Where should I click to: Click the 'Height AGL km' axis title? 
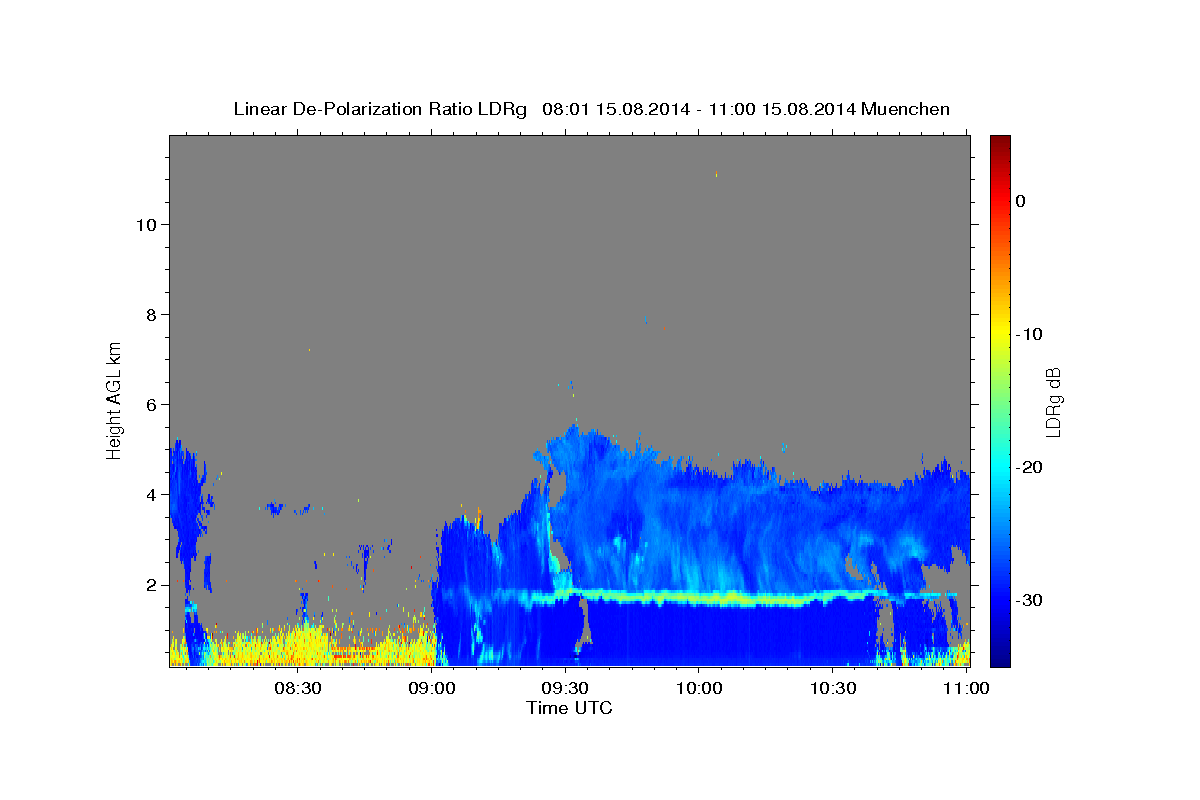point(115,399)
